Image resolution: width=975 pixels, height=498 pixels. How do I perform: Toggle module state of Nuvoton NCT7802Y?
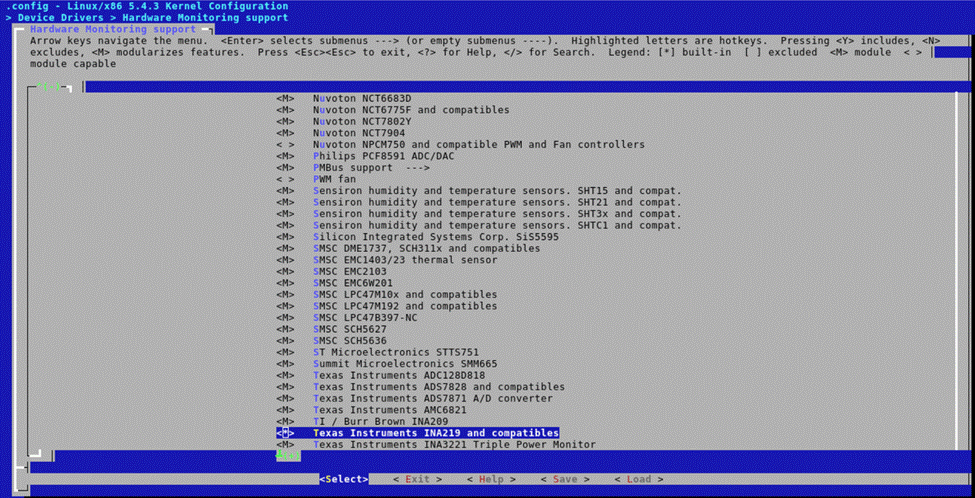(x=285, y=121)
